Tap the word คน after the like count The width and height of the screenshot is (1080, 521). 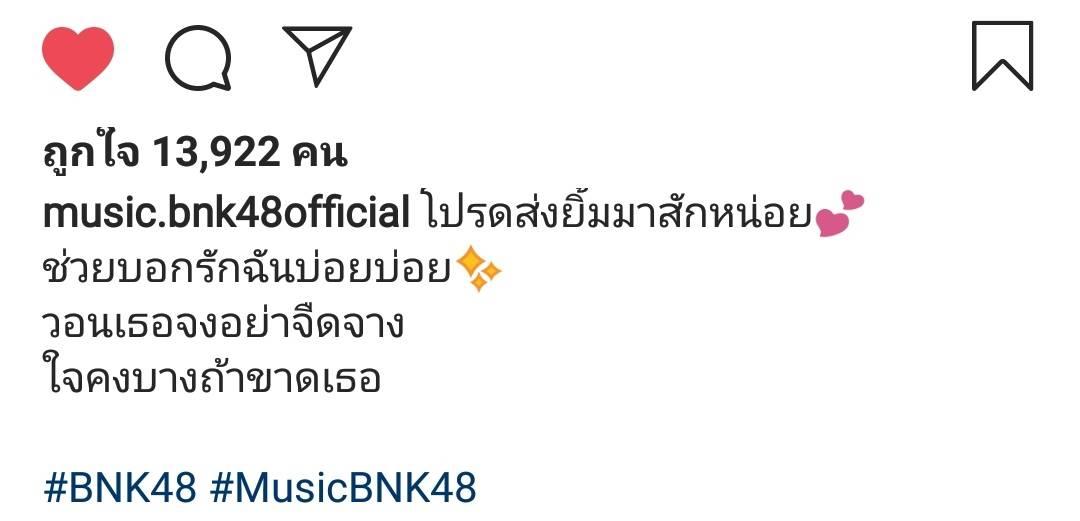[x=319, y=154]
